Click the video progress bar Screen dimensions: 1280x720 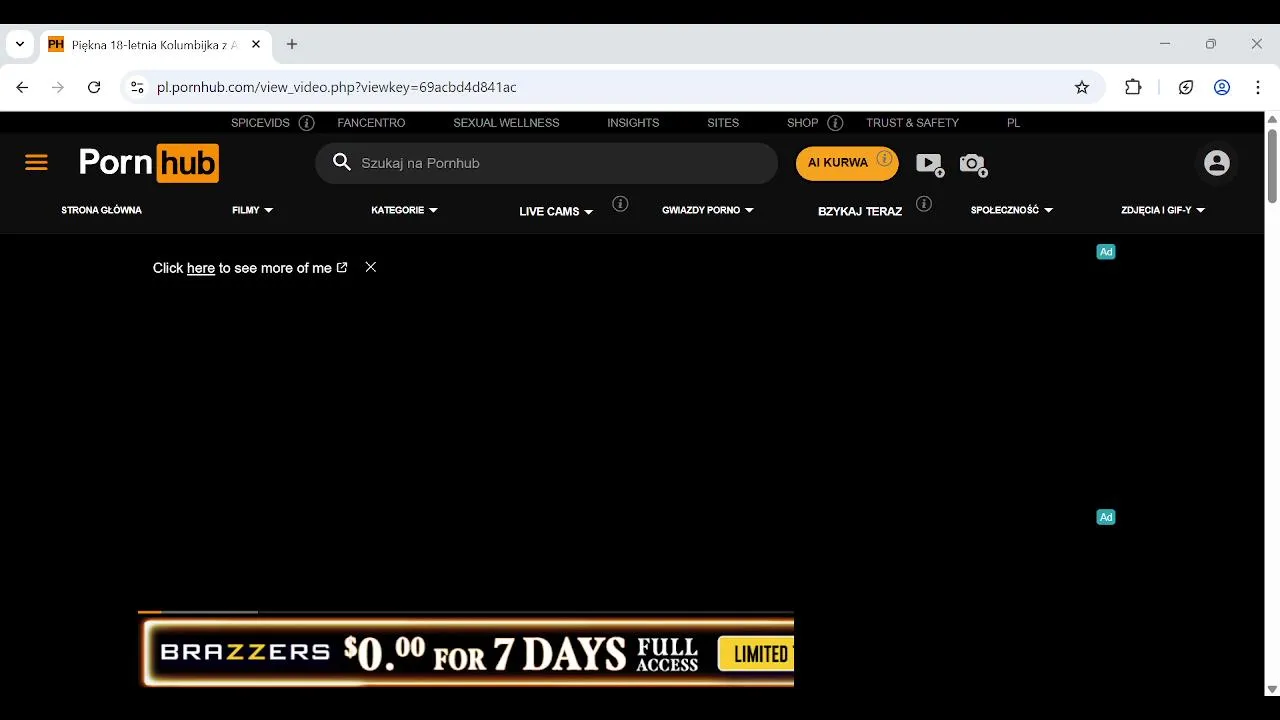click(466, 611)
